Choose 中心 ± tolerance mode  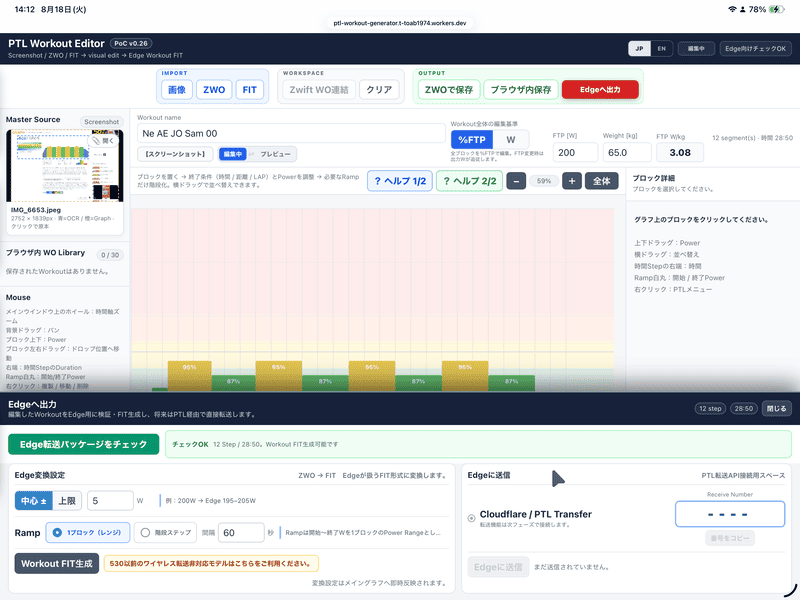click(34, 501)
